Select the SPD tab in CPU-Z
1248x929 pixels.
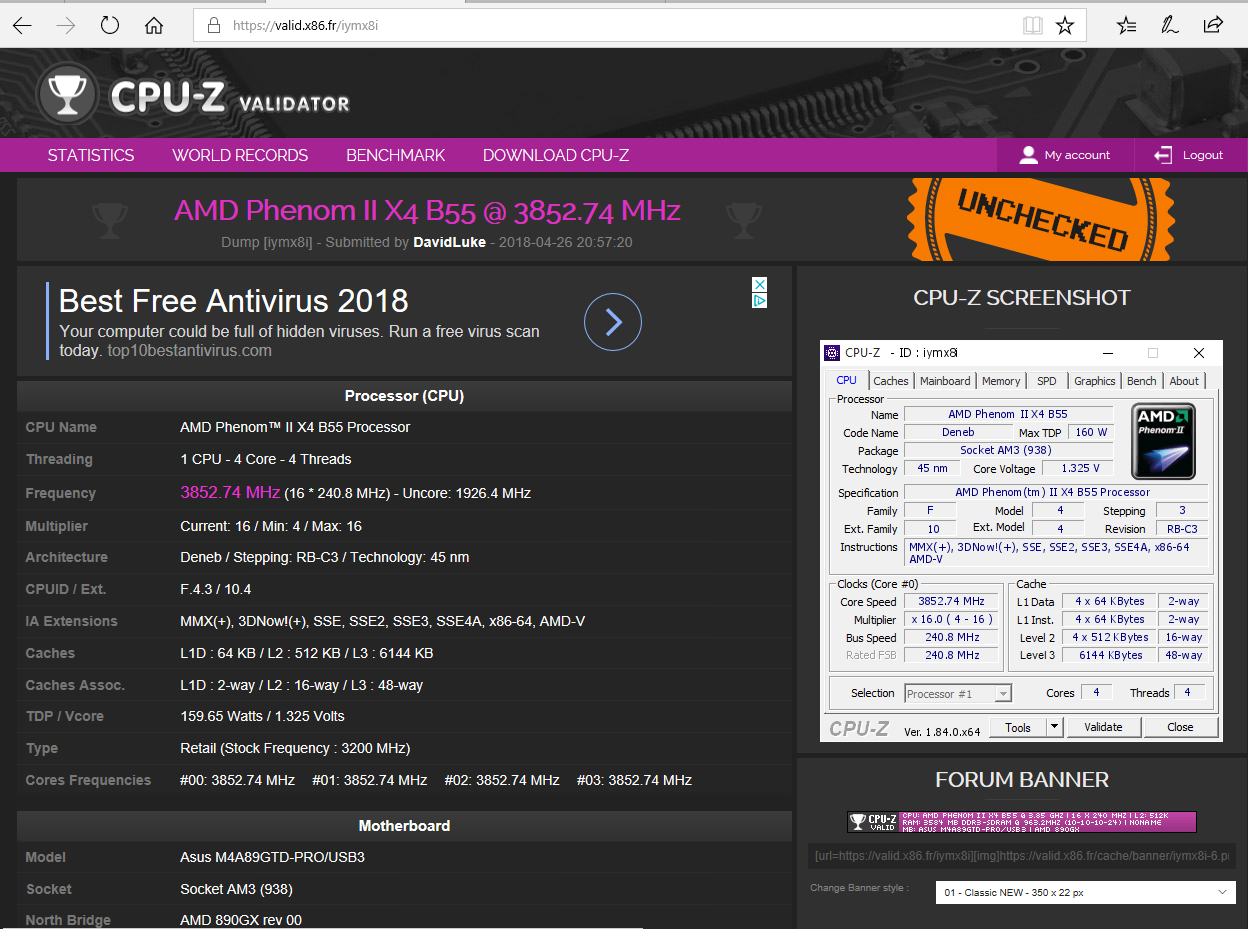pos(1046,381)
